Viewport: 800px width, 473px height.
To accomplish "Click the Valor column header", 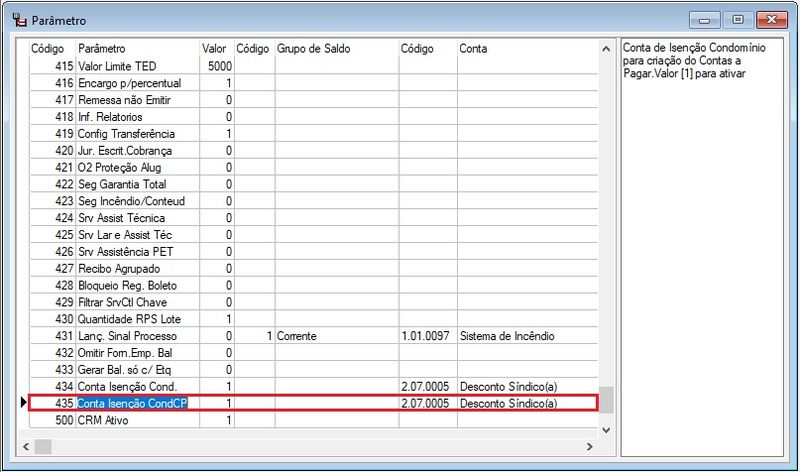I will [214, 48].
